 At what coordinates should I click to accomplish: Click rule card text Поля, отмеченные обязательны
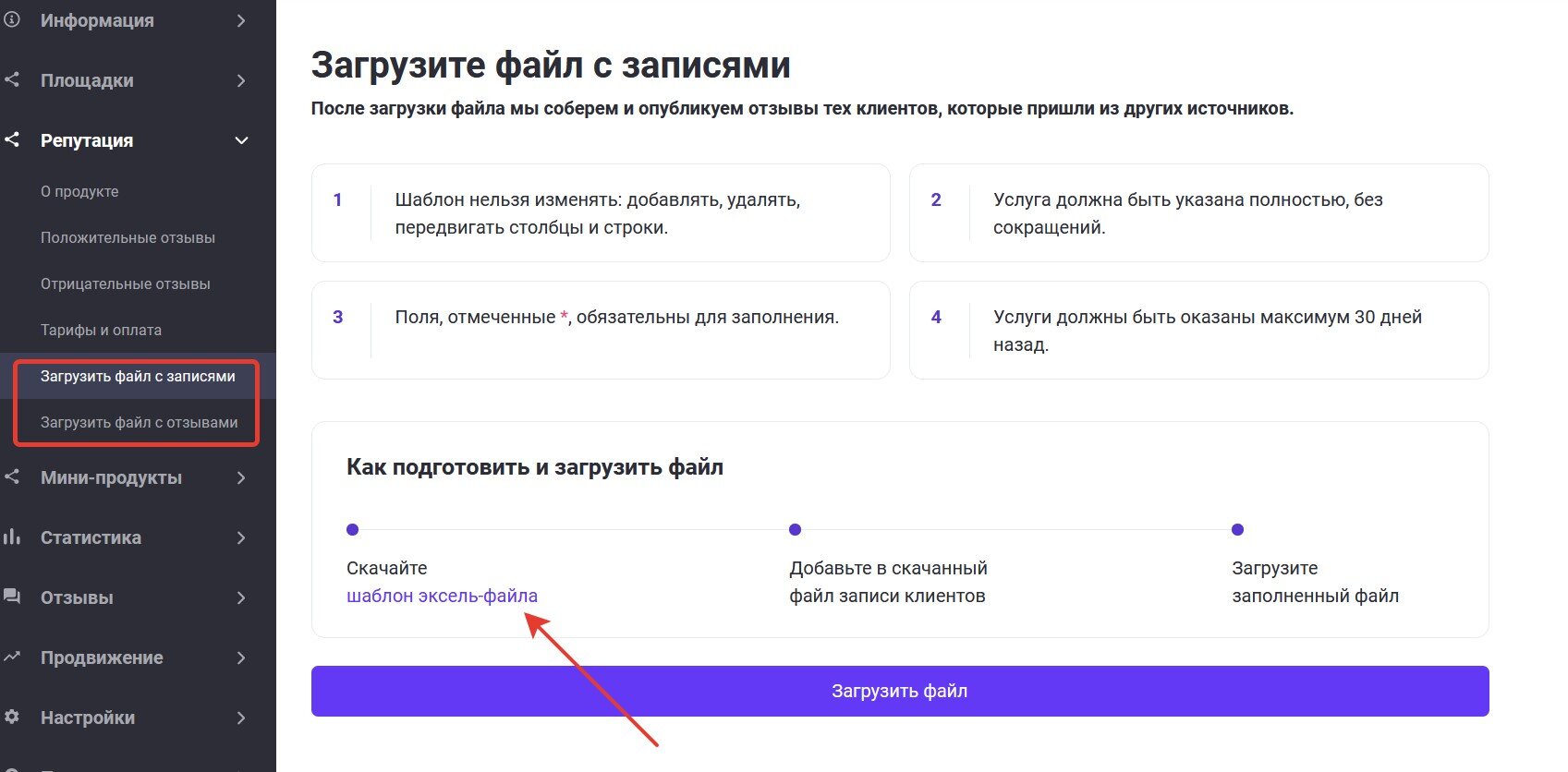click(x=617, y=317)
